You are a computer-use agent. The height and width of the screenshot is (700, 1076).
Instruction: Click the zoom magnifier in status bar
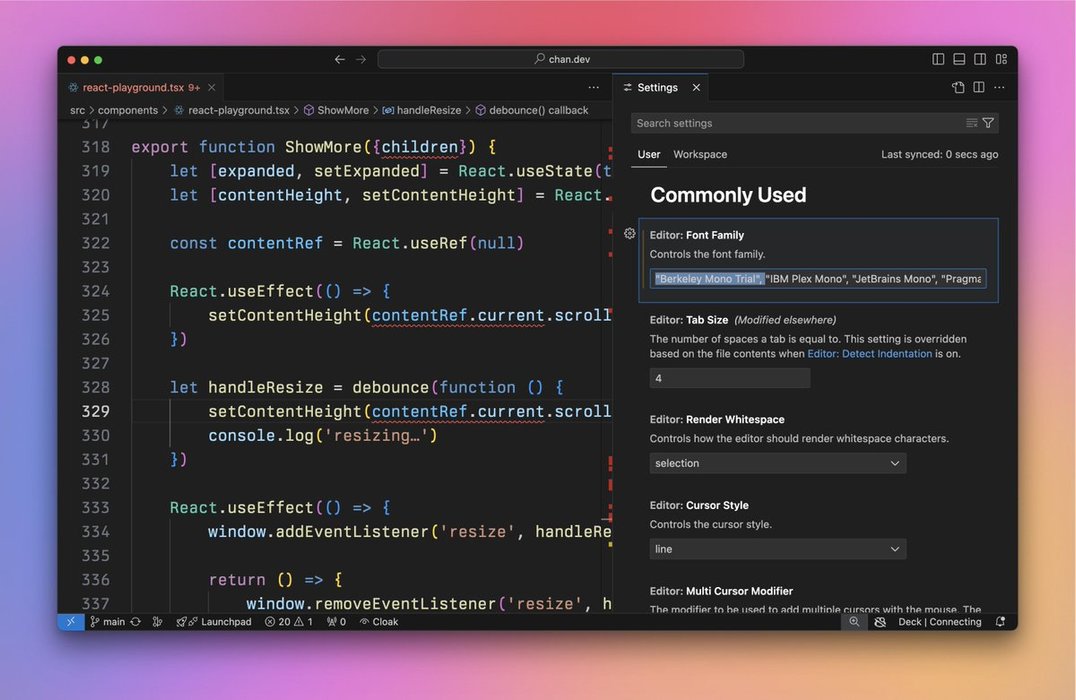click(854, 622)
